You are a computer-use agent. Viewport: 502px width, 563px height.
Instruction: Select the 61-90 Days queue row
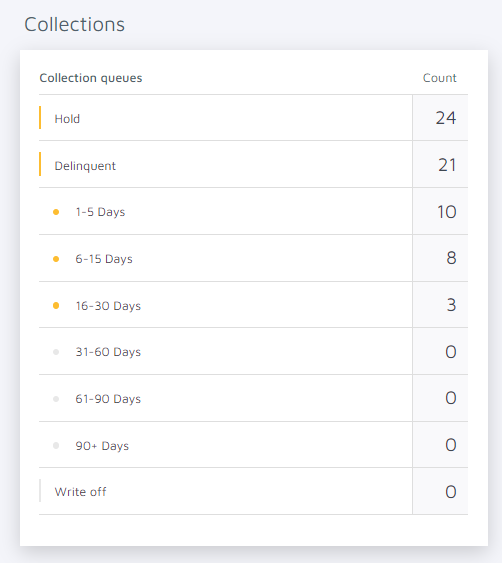pyautogui.click(x=253, y=399)
